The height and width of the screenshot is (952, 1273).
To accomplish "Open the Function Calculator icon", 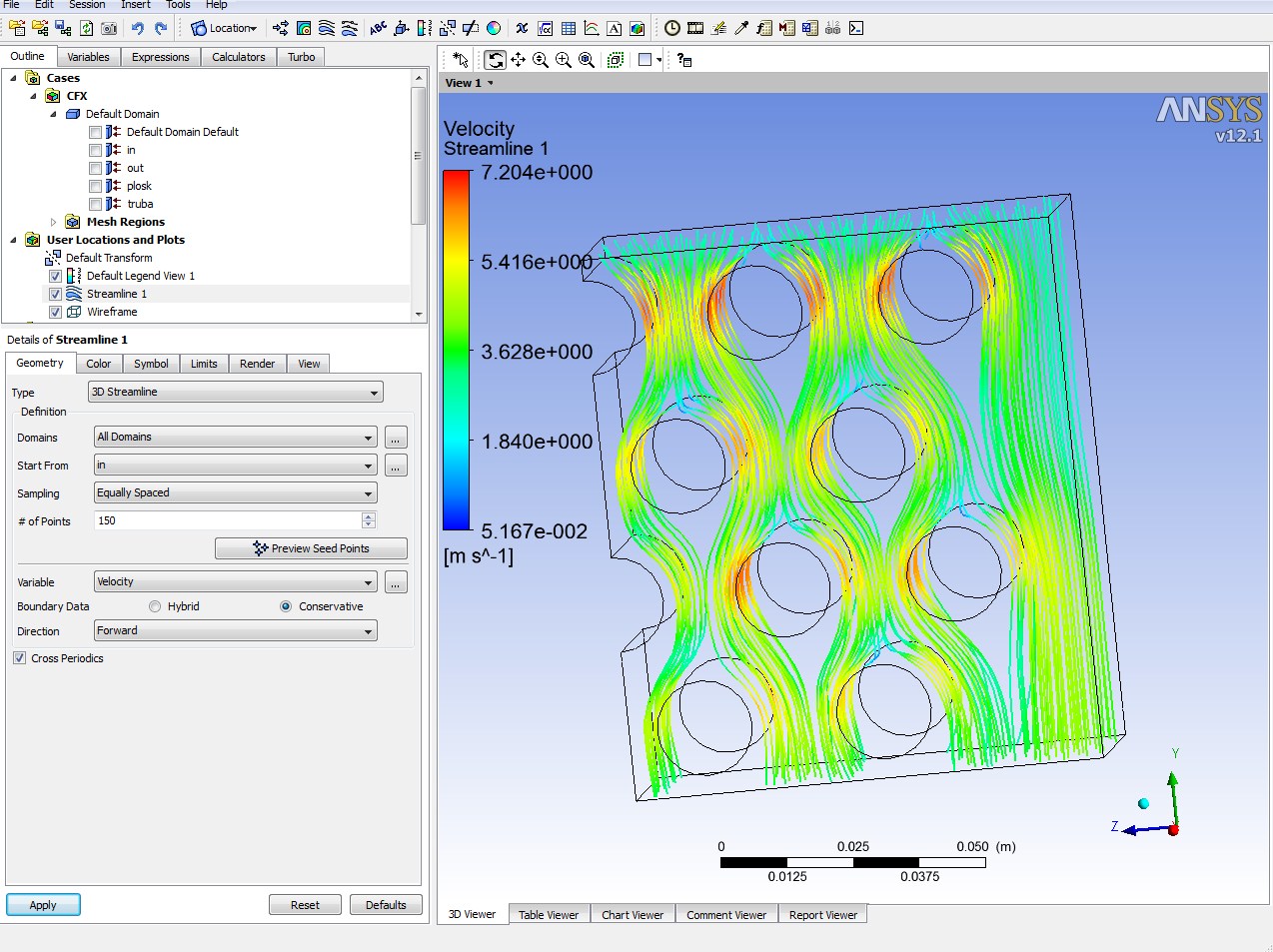I will (x=764, y=28).
